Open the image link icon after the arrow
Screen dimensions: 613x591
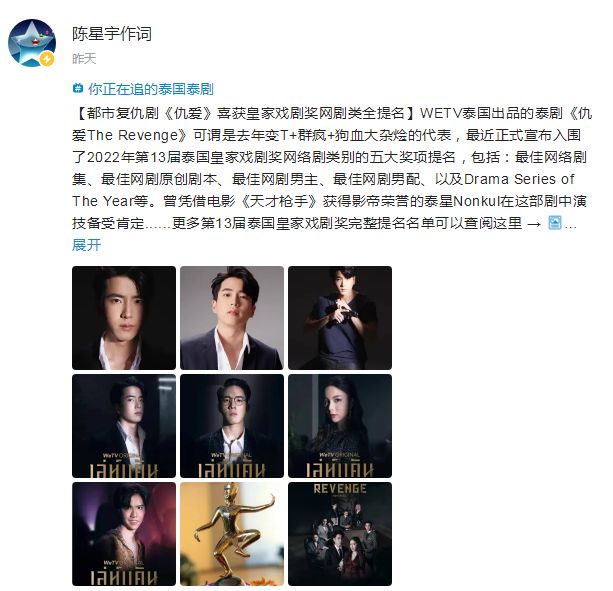(555, 223)
